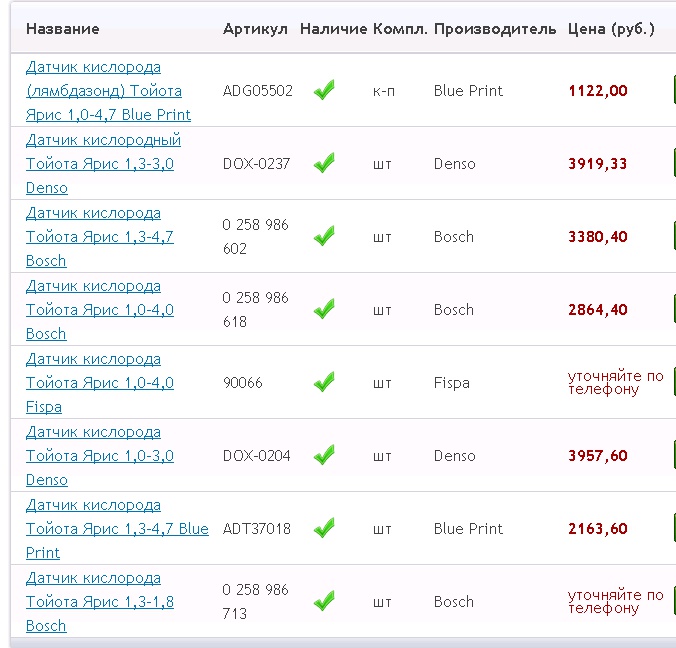Open the Bosch 1,3-4,7 oxygen sensor link
676x648 pixels.
pos(100,237)
